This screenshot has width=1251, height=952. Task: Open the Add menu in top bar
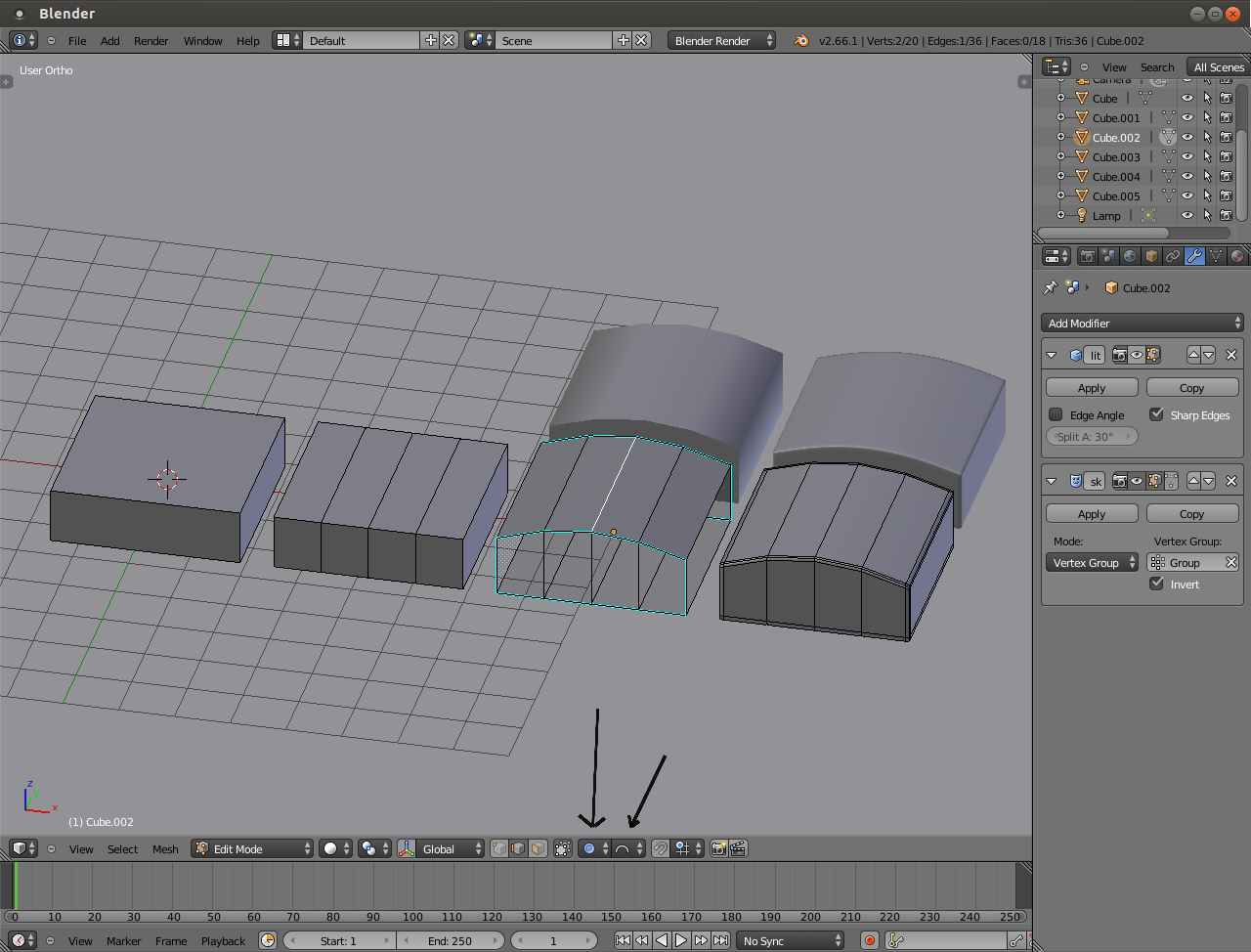[x=110, y=40]
